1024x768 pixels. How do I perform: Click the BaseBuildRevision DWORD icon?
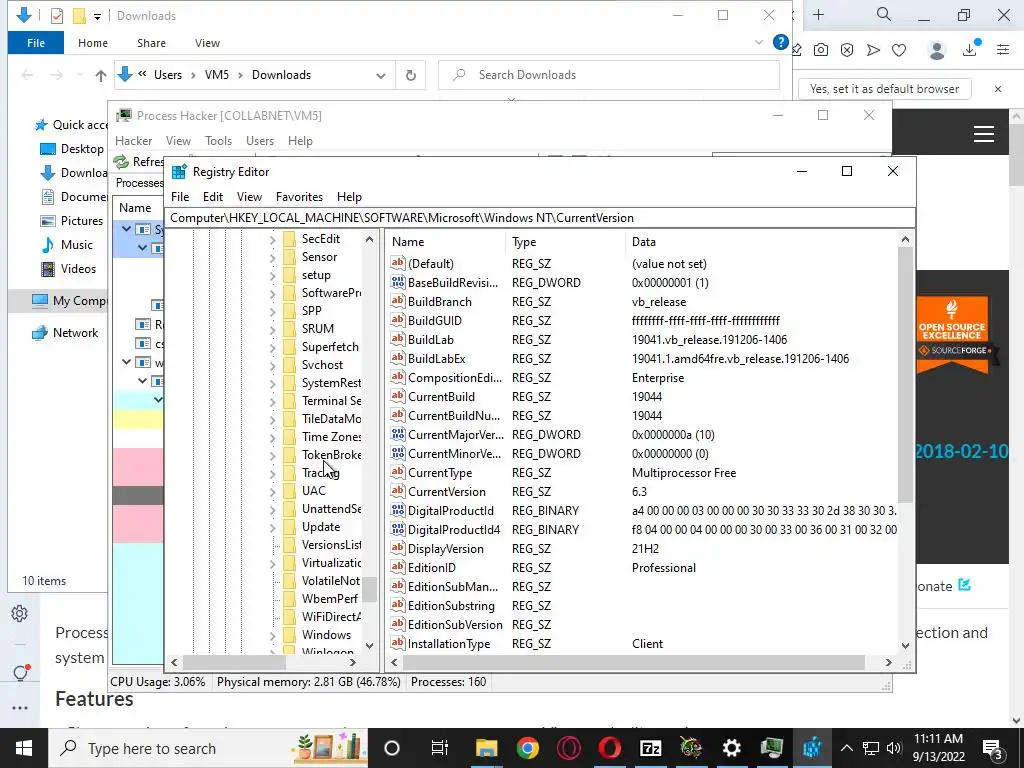[x=398, y=282]
